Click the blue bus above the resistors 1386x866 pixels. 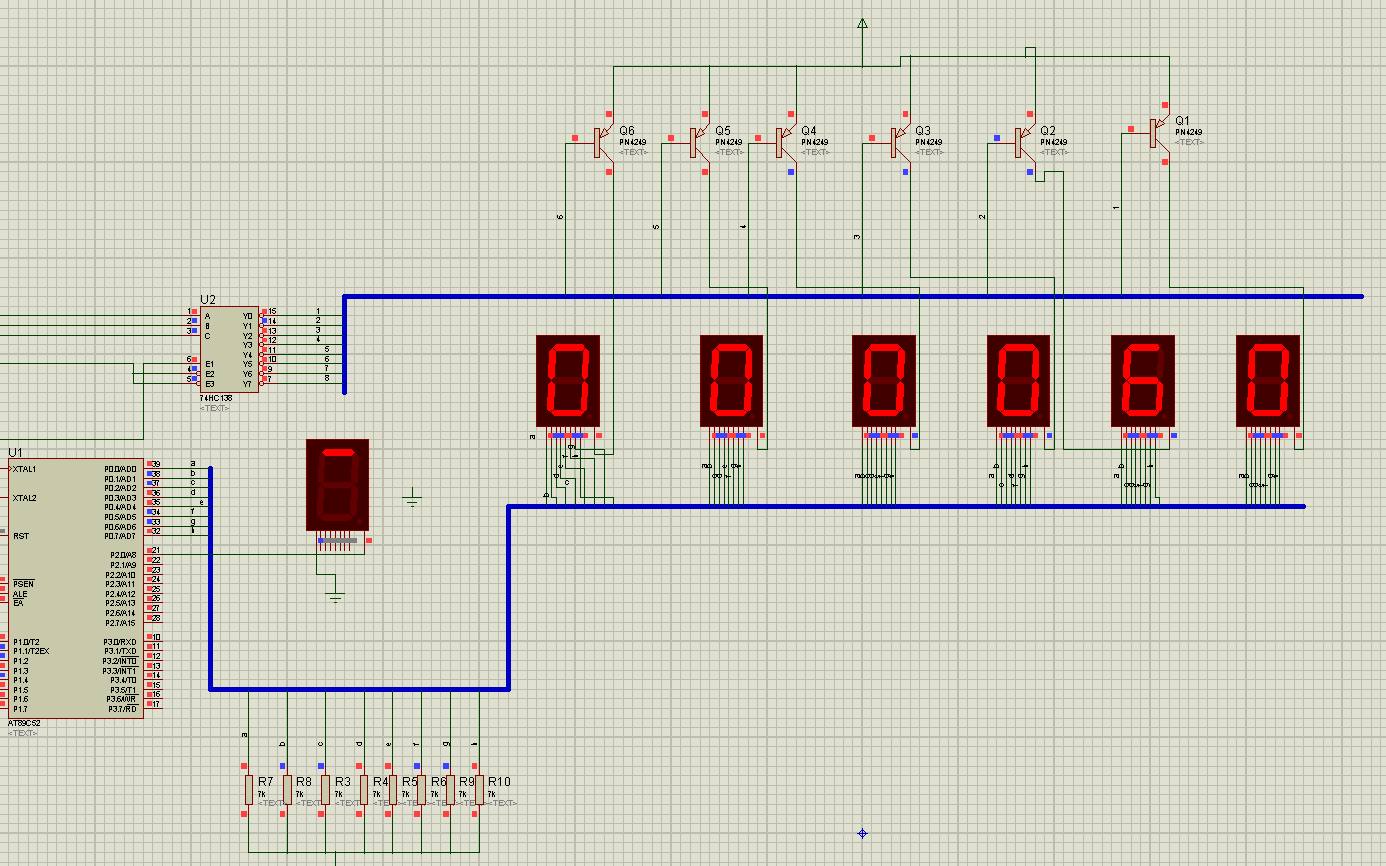click(x=360, y=689)
